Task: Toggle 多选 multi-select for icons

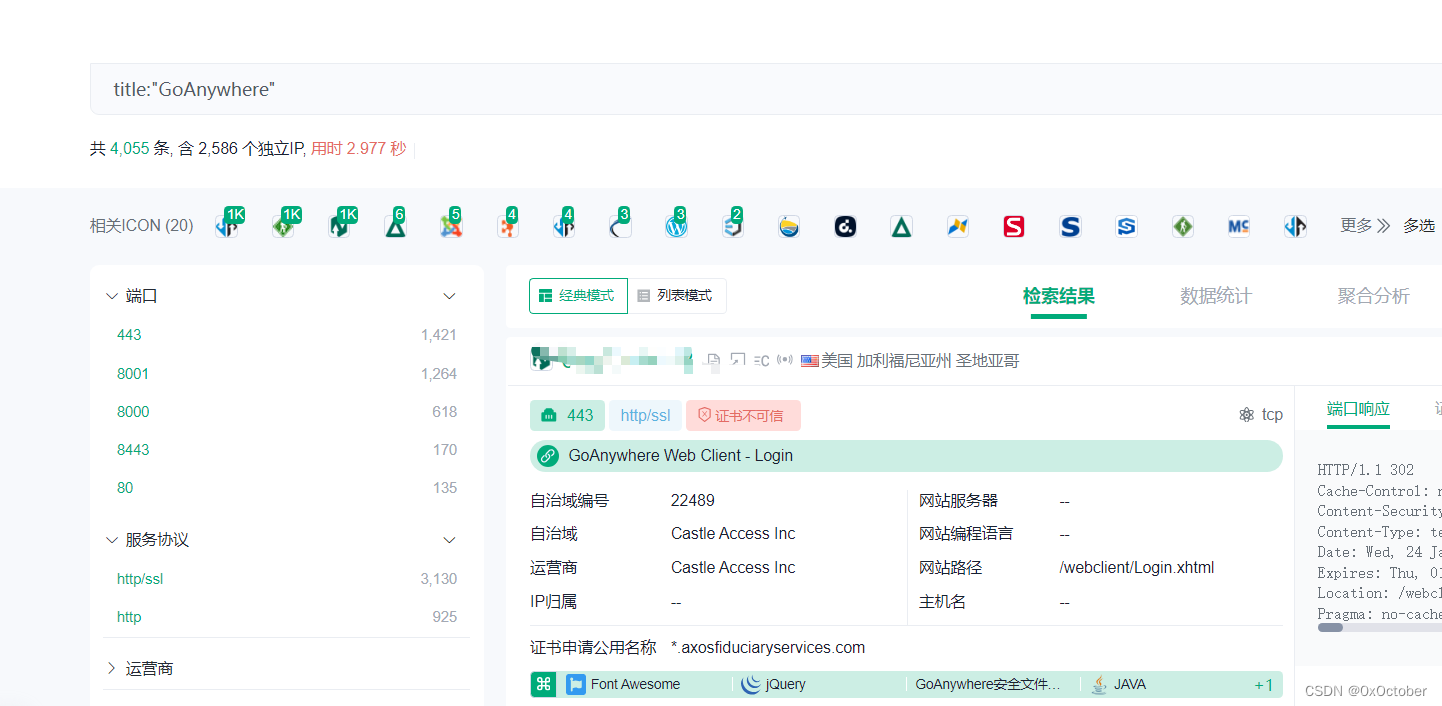Action: pos(1419,226)
